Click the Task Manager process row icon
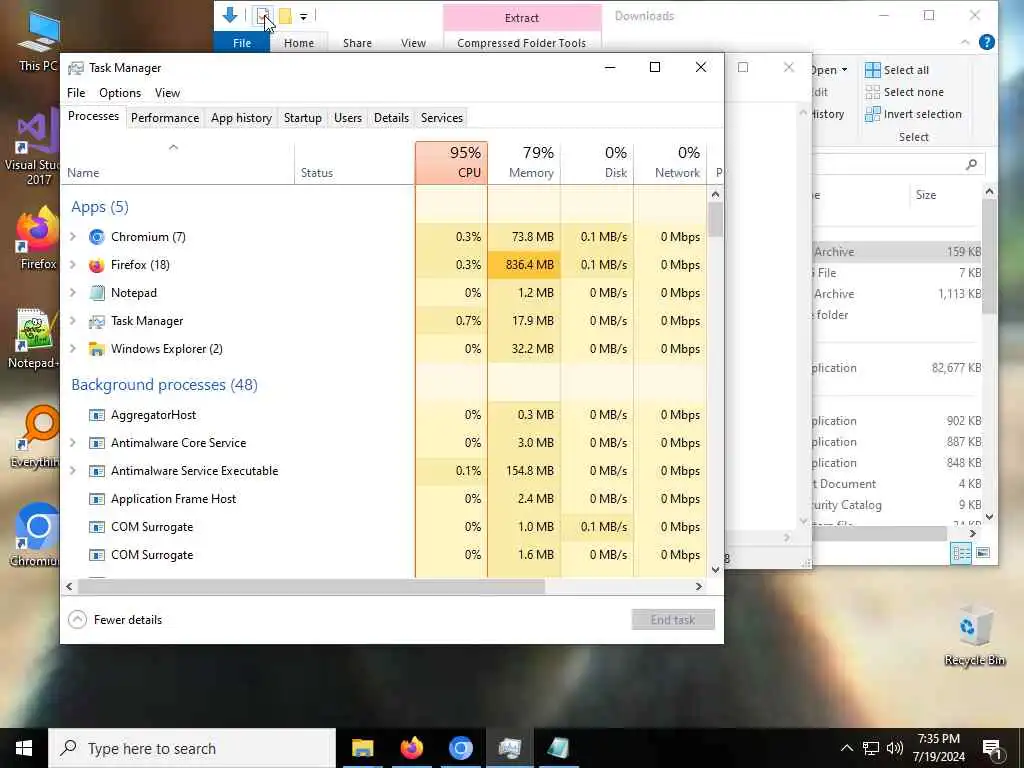Viewport: 1024px width, 768px height. click(97, 321)
